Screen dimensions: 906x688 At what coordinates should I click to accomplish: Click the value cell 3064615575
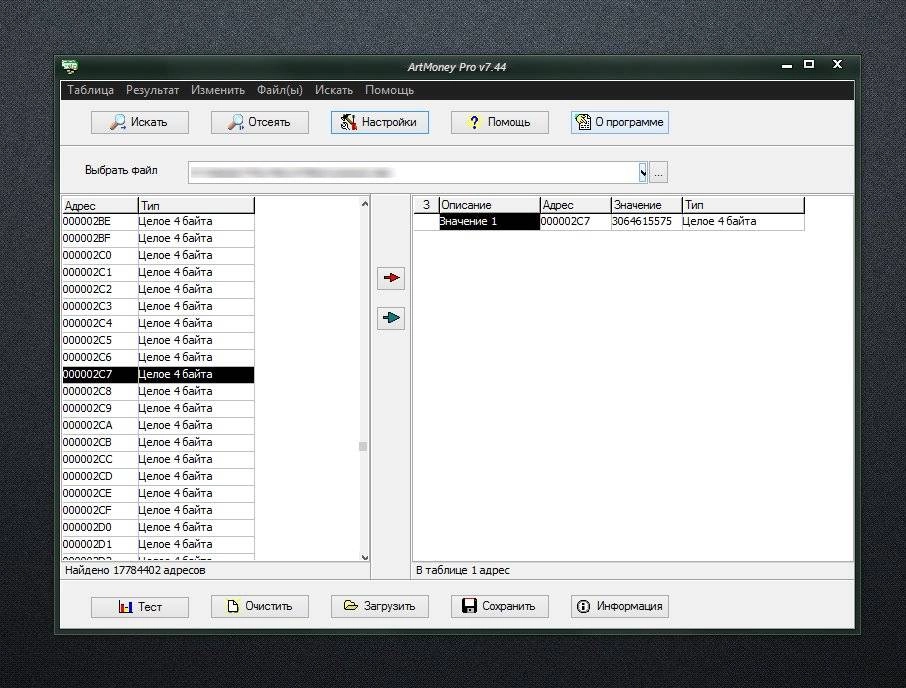pos(646,222)
